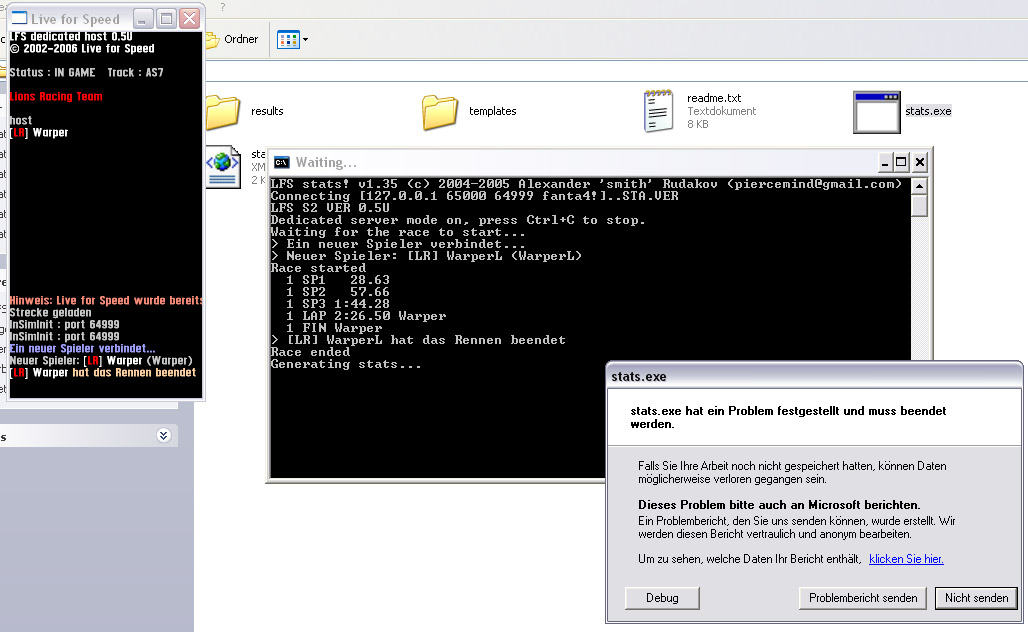This screenshot has width=1028, height=632.
Task: Close the Waiting... console window
Action: [x=920, y=162]
